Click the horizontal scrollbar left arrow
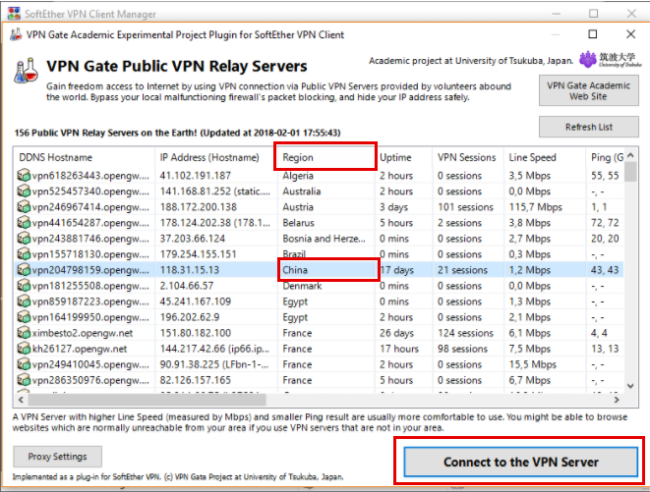 [21, 400]
